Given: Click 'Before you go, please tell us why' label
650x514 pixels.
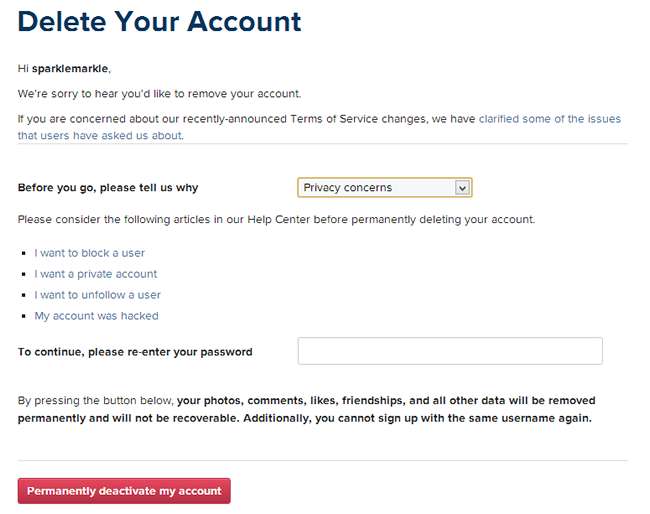Looking at the screenshot, I should point(115,188).
